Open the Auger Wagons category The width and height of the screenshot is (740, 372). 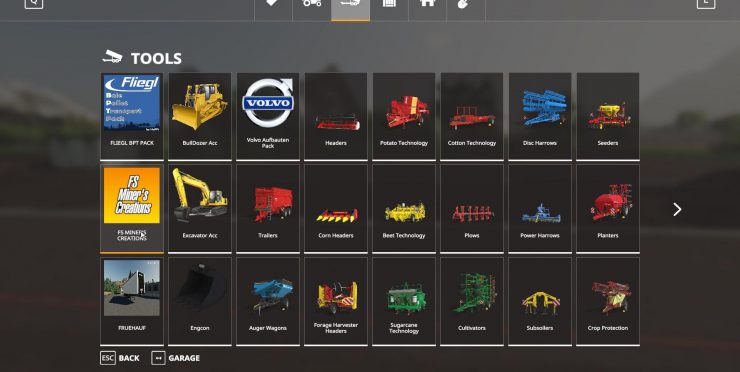pos(268,301)
